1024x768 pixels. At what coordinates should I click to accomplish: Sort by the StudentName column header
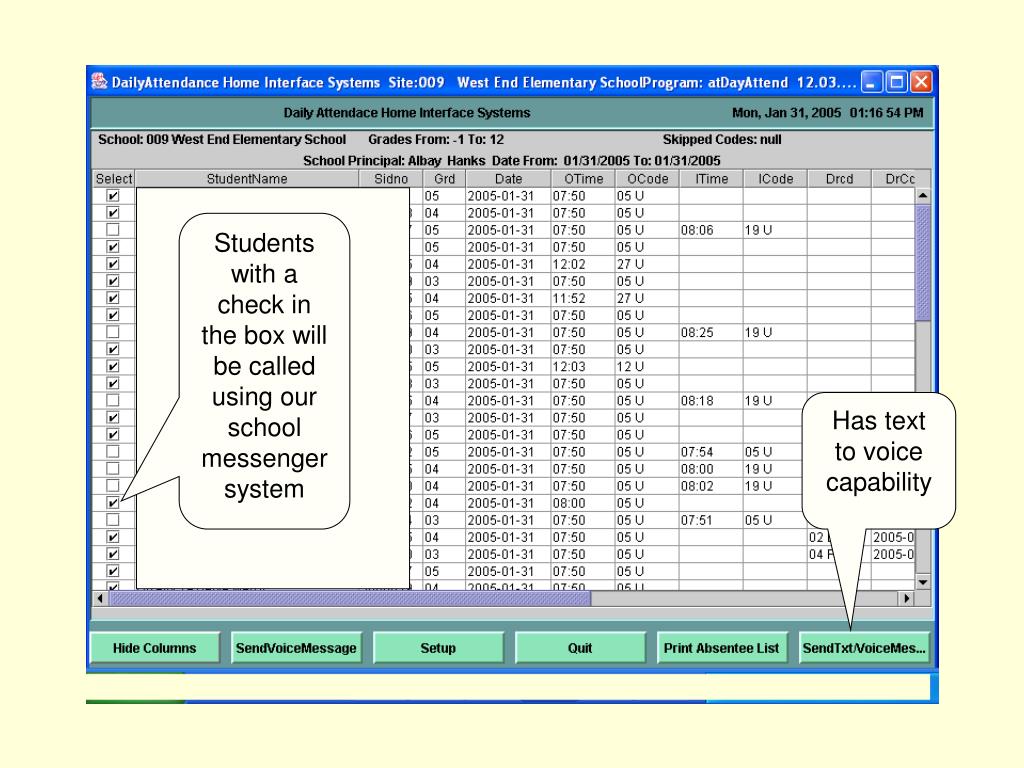point(247,179)
